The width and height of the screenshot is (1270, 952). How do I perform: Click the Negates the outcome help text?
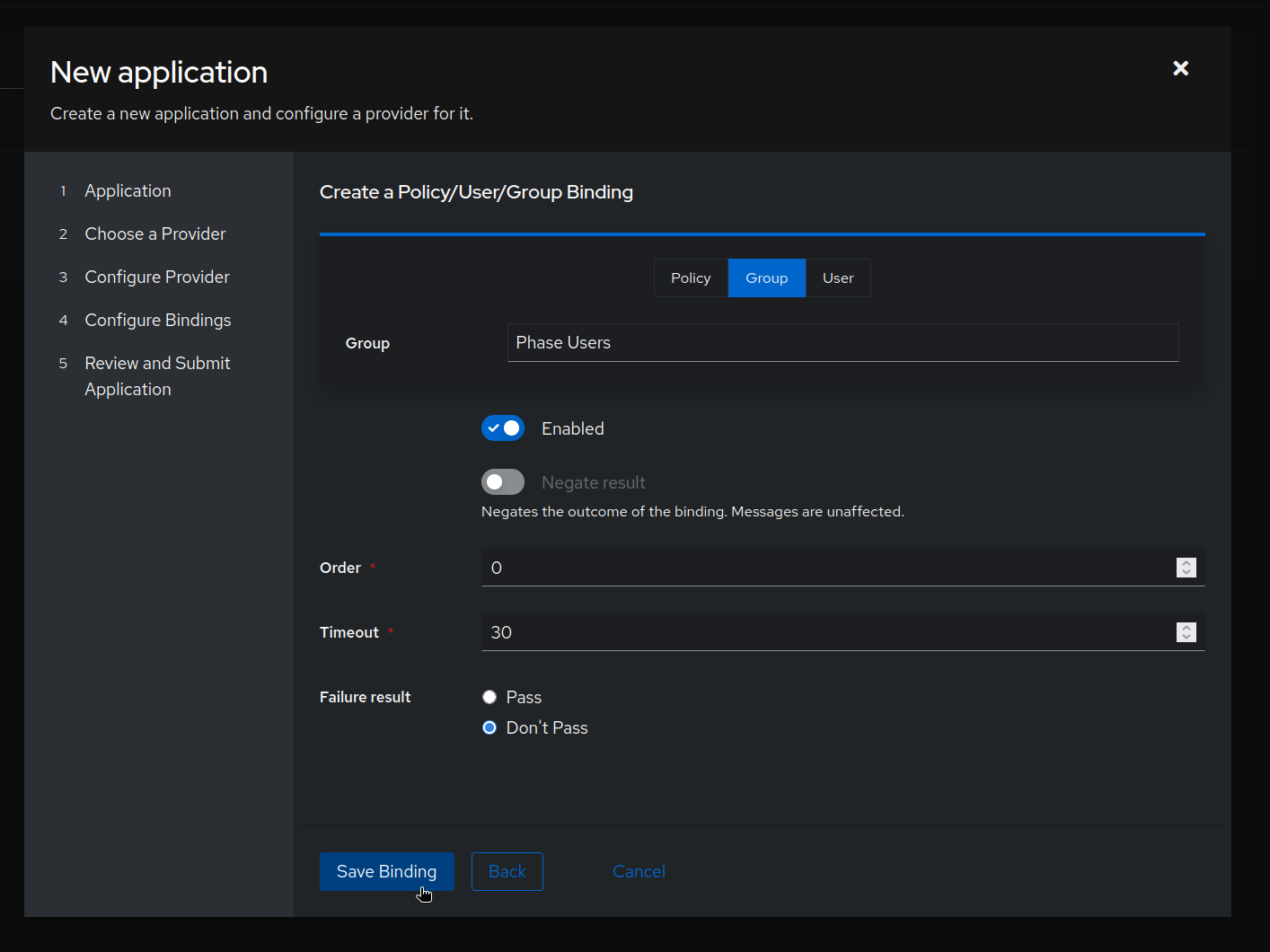click(x=692, y=511)
